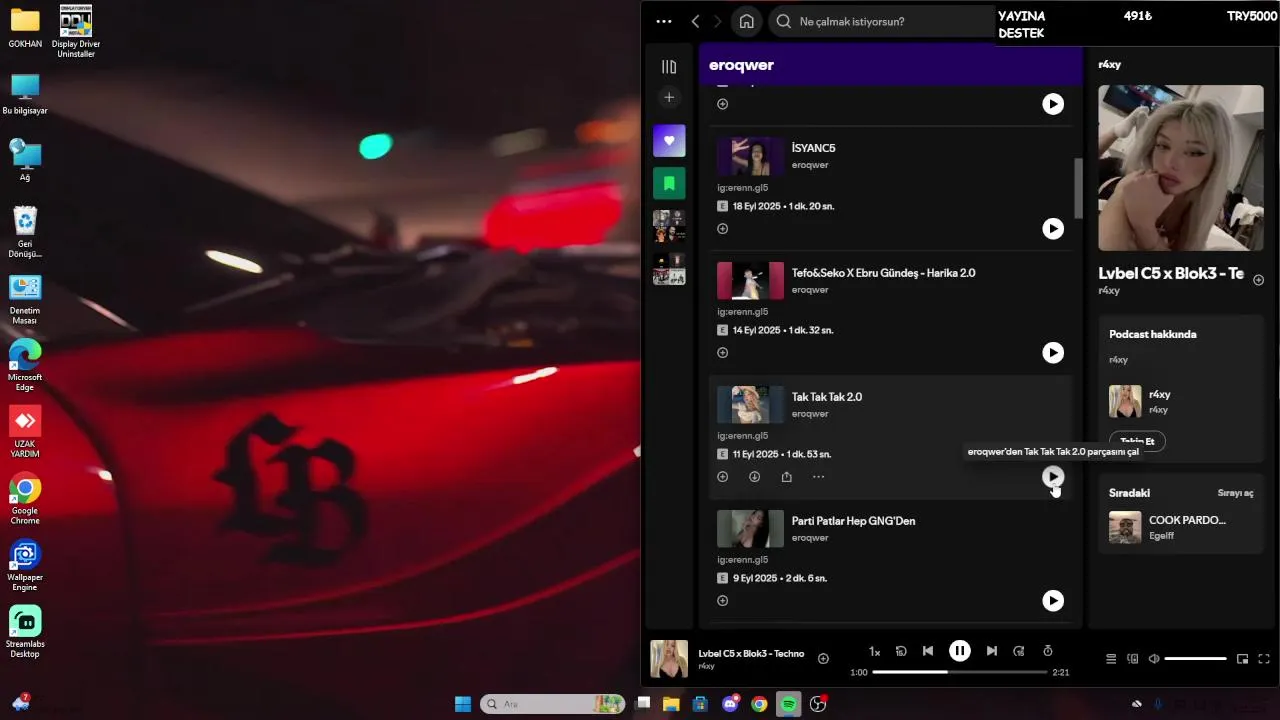Image resolution: width=1280 pixels, height=720 pixels.
Task: Click Spotify taskbar icon
Action: [x=789, y=704]
